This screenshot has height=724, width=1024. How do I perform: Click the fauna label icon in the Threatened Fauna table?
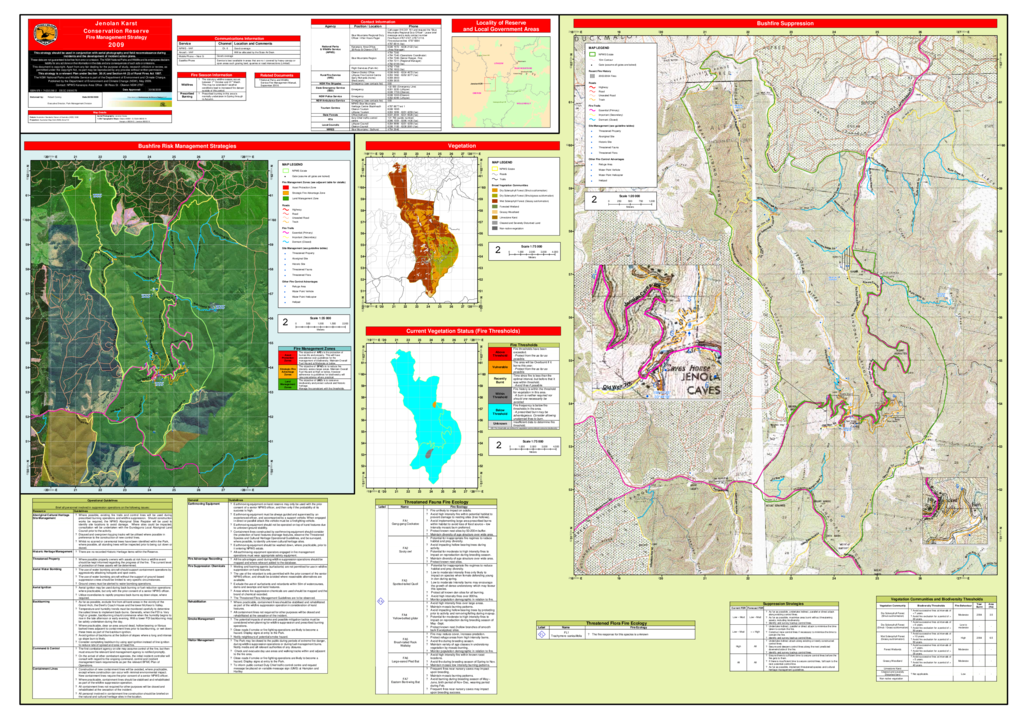tap(381, 601)
